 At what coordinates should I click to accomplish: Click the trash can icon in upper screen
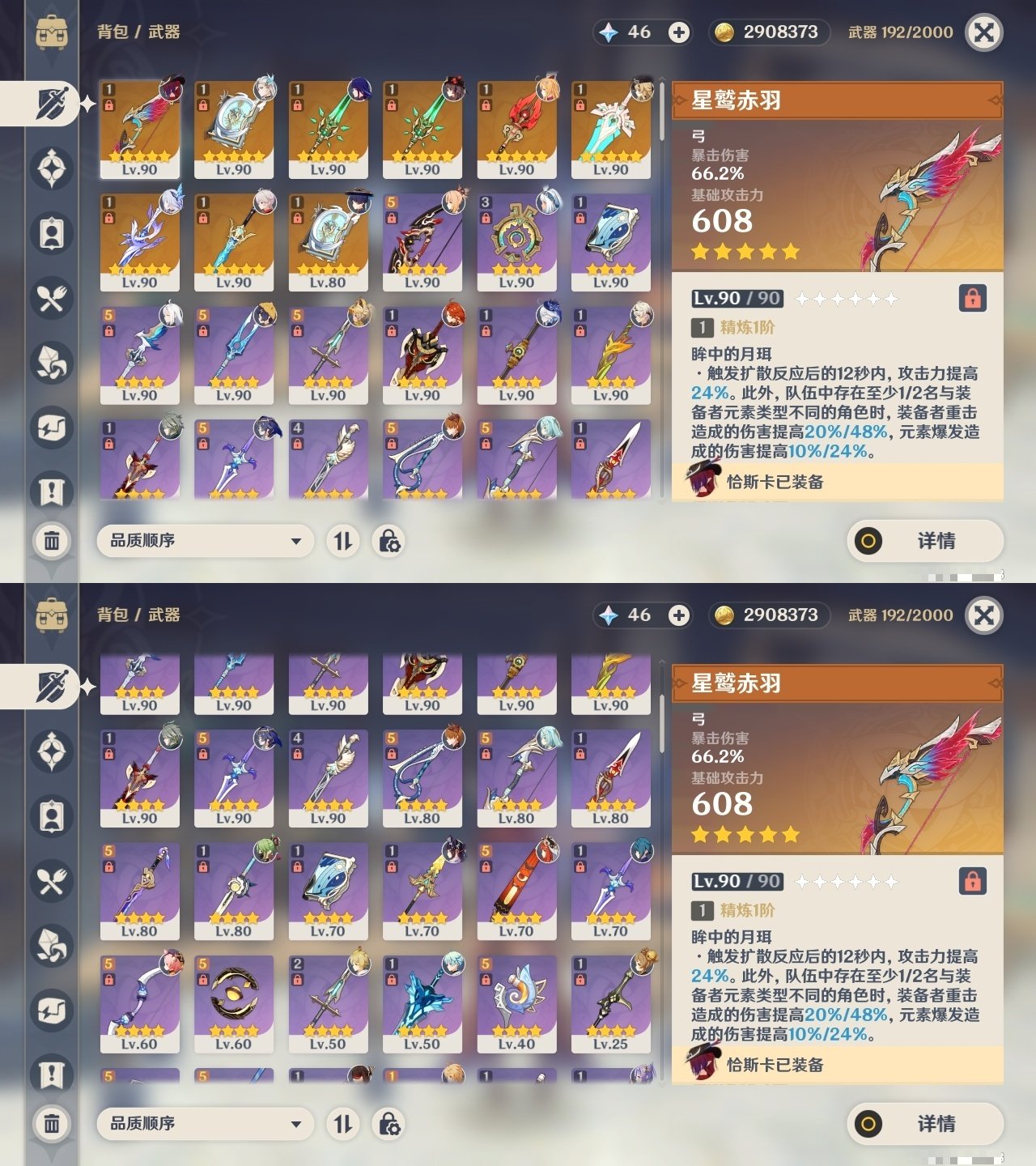click(52, 540)
